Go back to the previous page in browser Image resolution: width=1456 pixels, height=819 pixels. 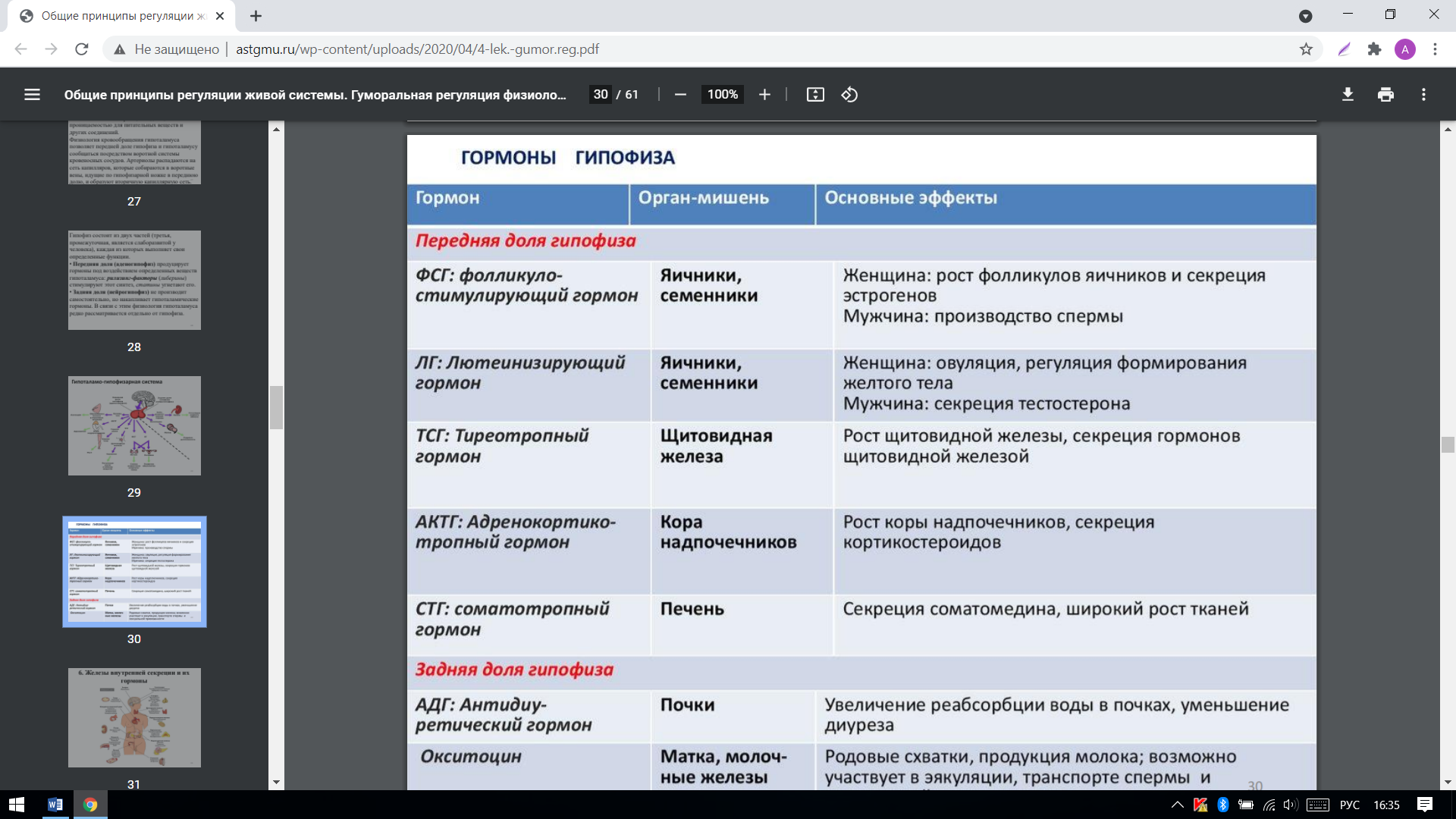coord(20,49)
